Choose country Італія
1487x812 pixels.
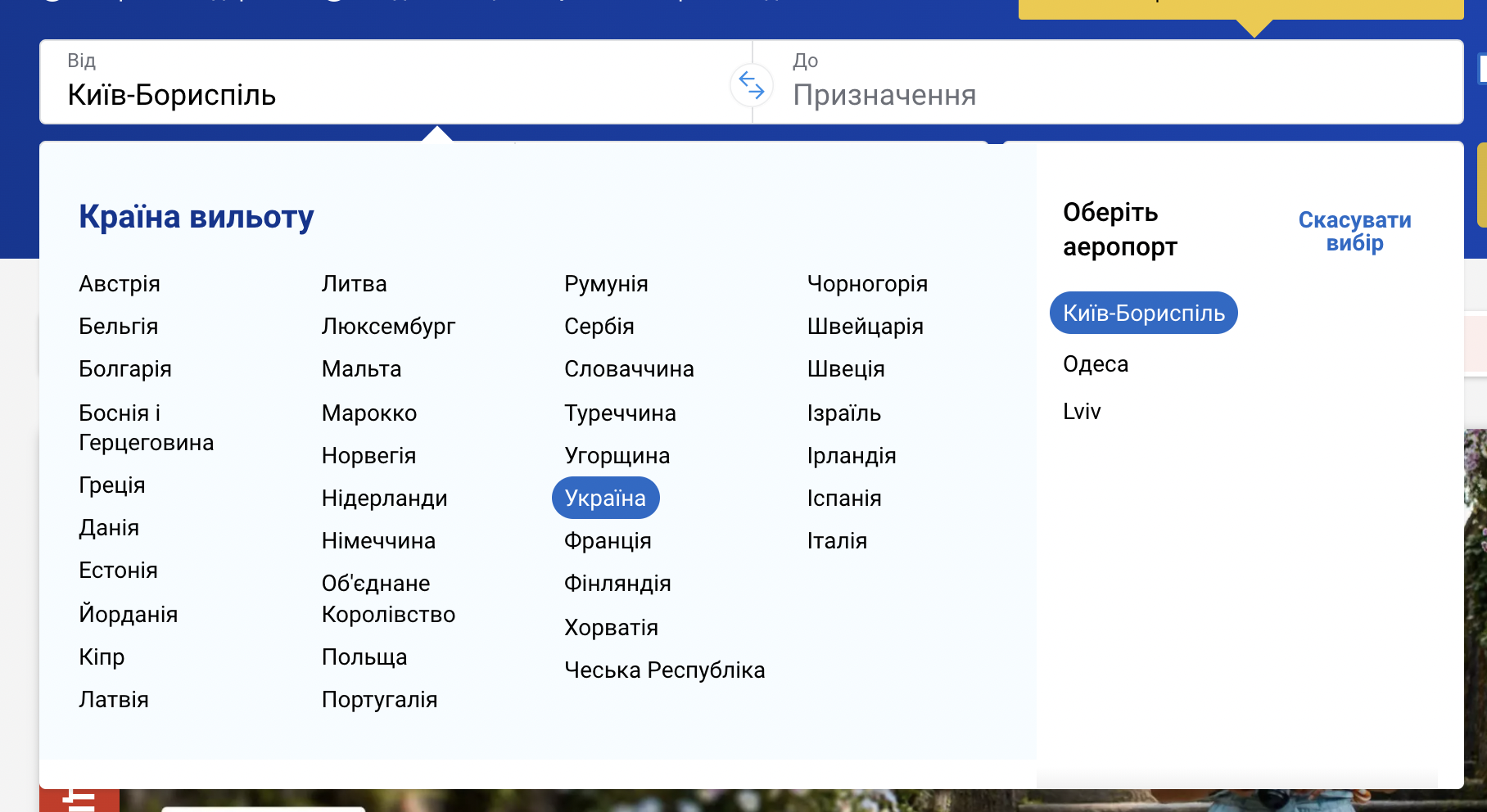tap(838, 541)
